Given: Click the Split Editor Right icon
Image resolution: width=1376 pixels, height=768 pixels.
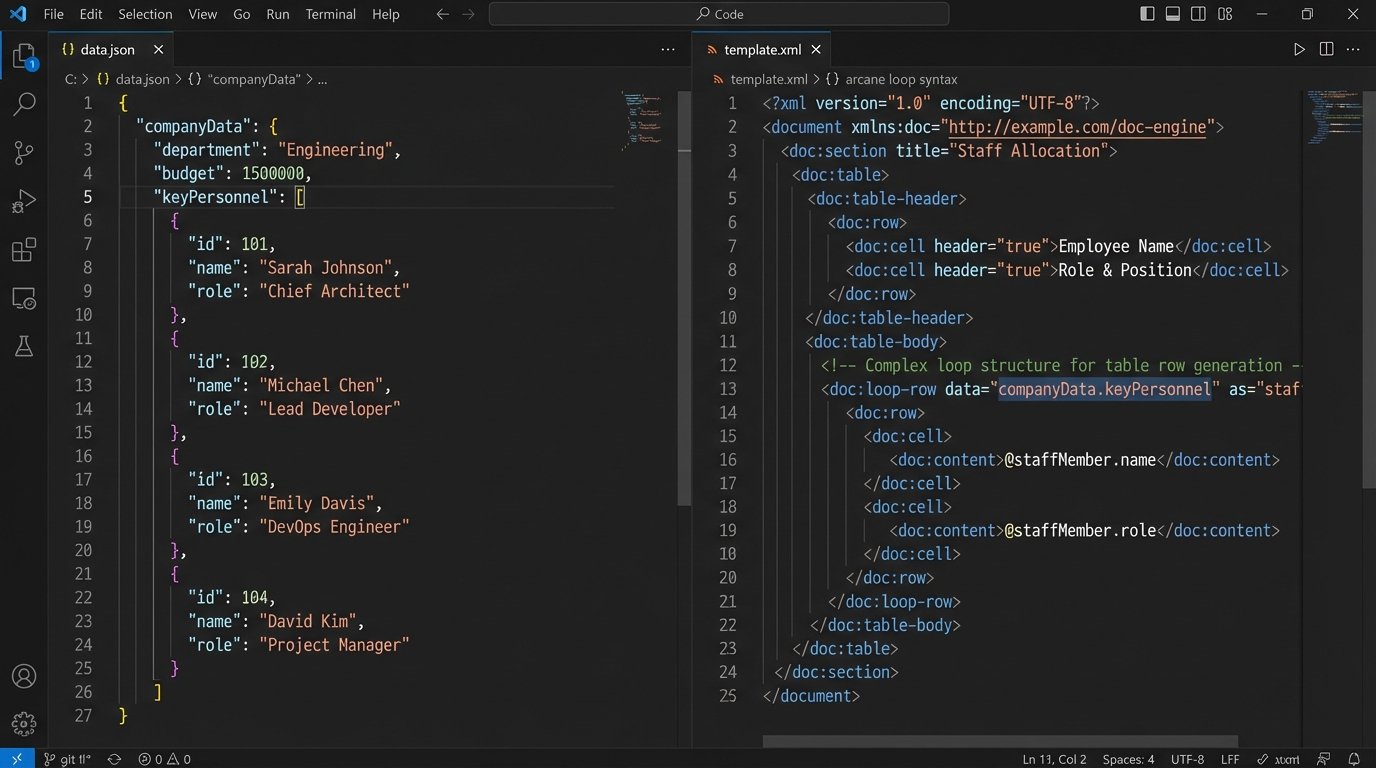Looking at the screenshot, I should click(1326, 49).
